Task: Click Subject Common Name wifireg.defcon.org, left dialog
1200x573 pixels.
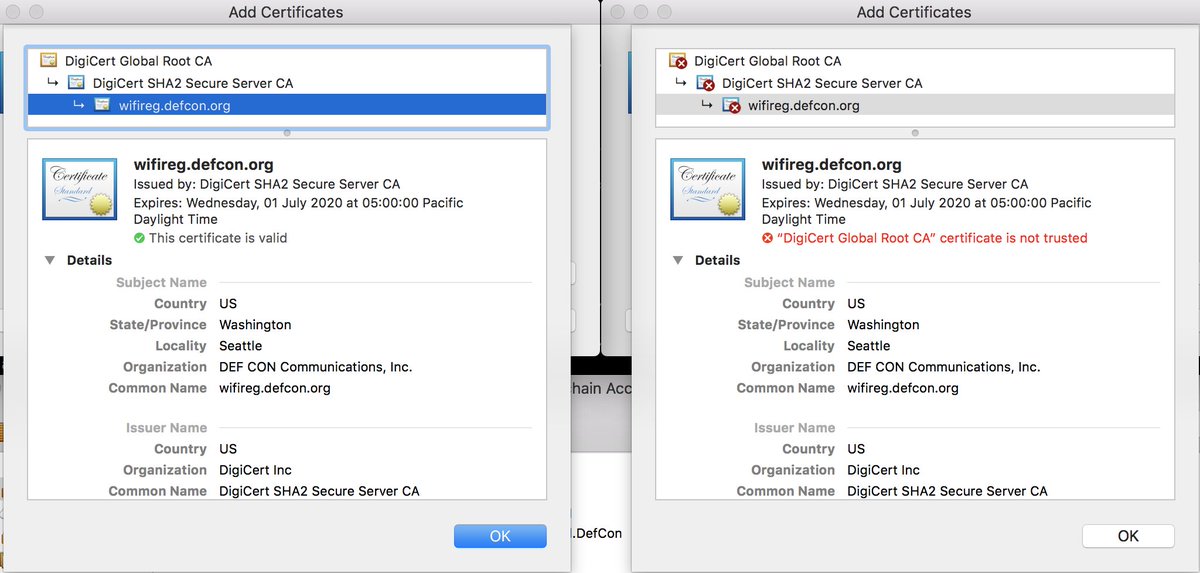Action: click(x=275, y=388)
